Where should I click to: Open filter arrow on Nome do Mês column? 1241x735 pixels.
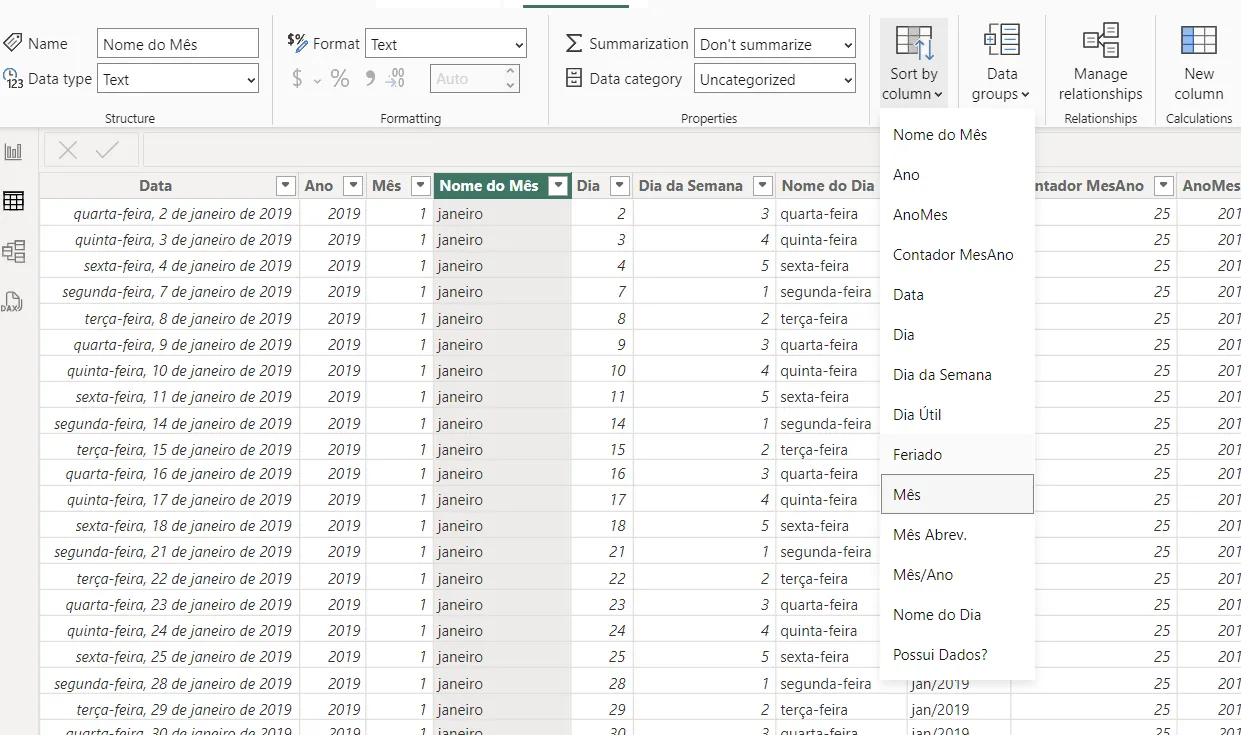557,186
